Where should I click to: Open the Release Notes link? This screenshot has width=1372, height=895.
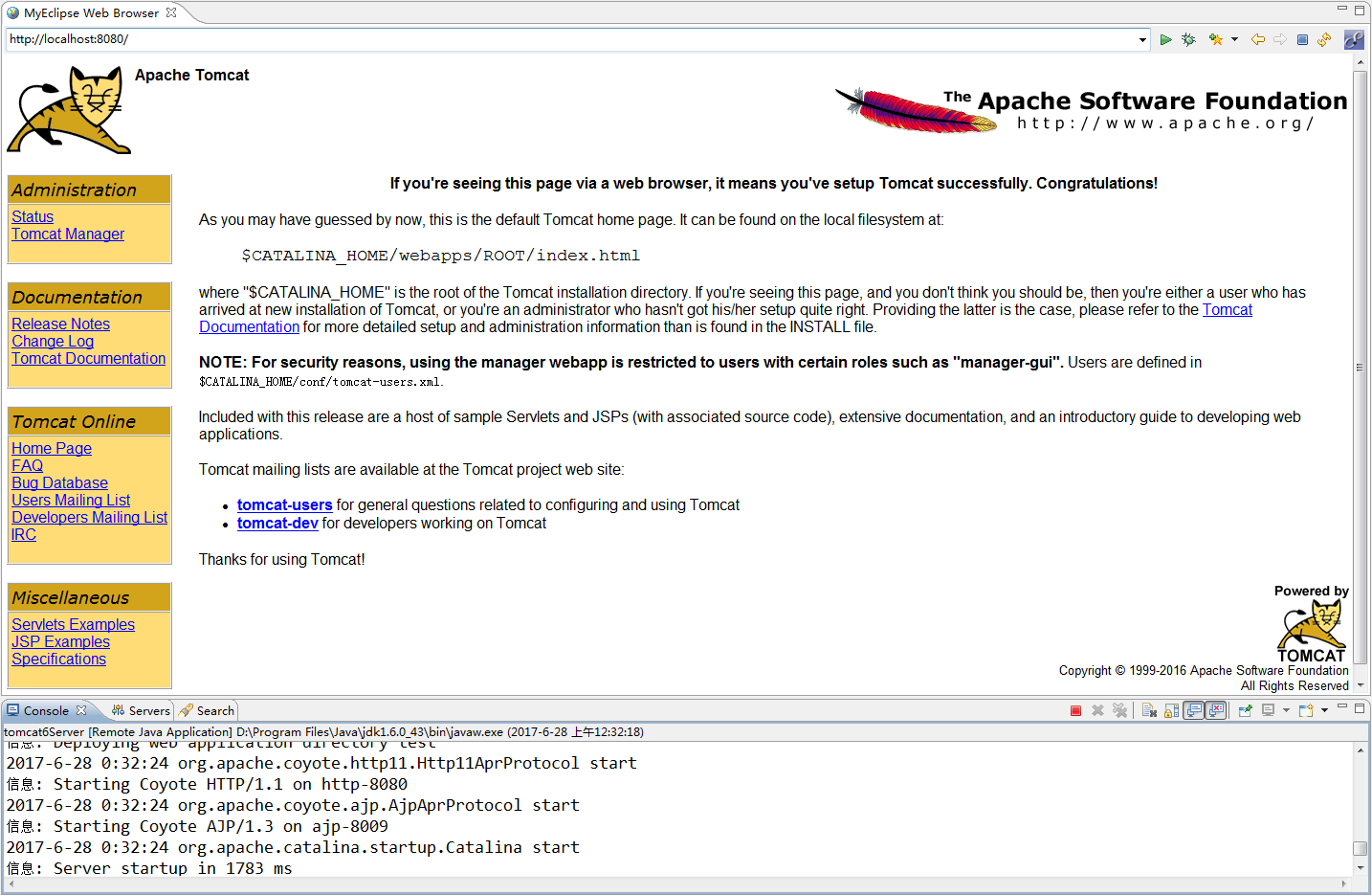[x=60, y=324]
